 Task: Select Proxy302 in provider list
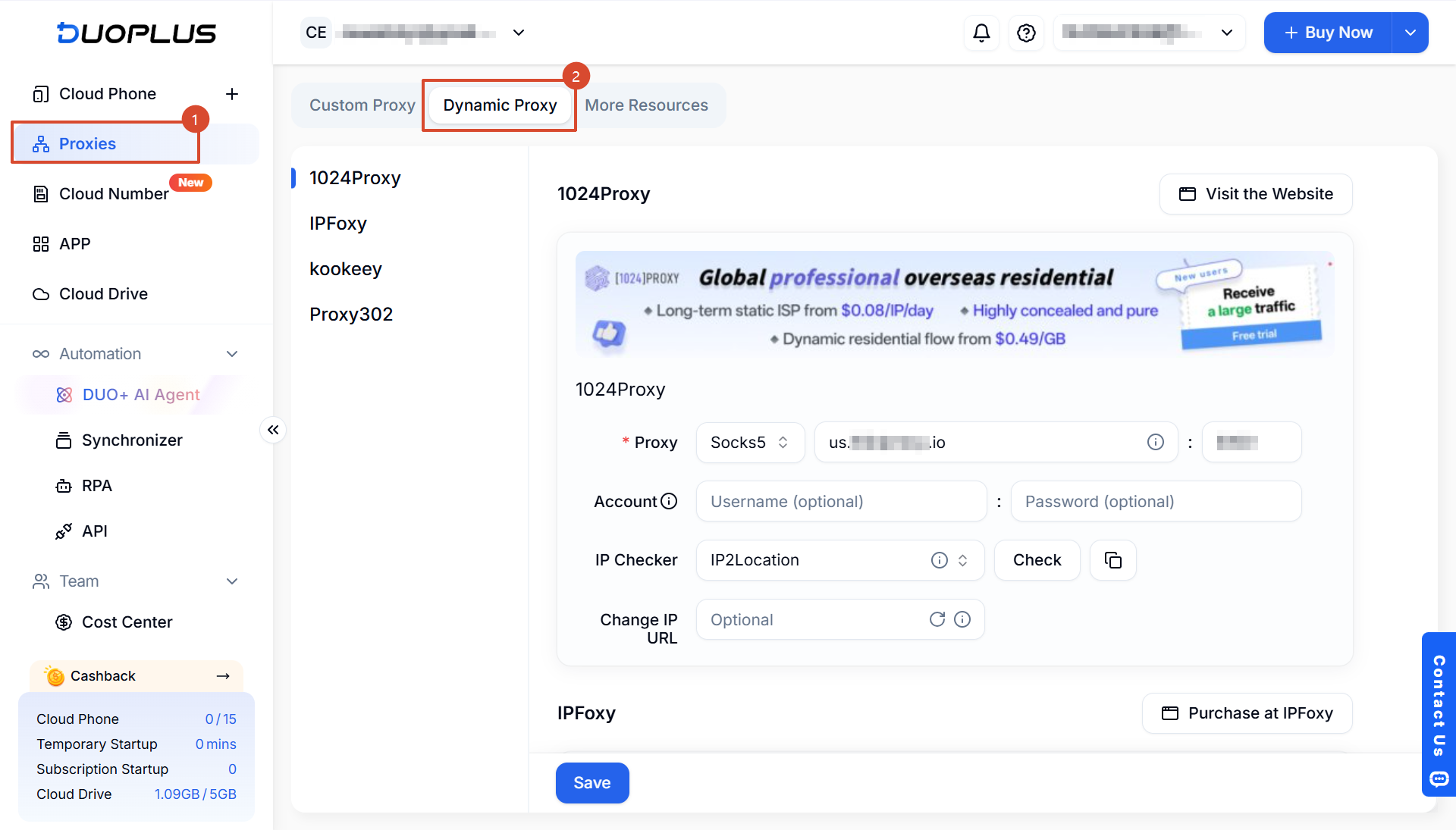pos(350,315)
